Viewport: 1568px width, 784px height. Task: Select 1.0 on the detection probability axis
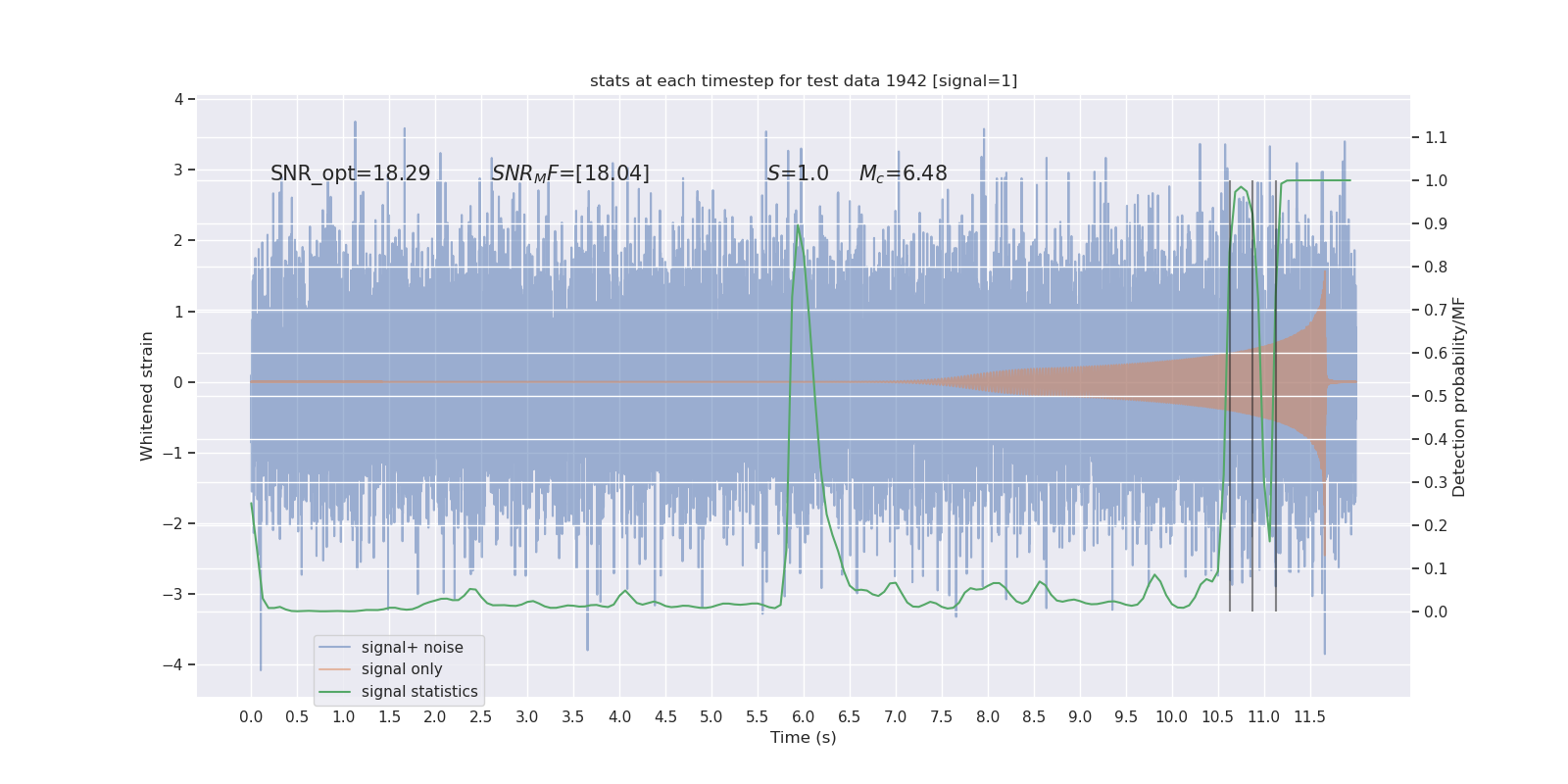click(x=1436, y=180)
